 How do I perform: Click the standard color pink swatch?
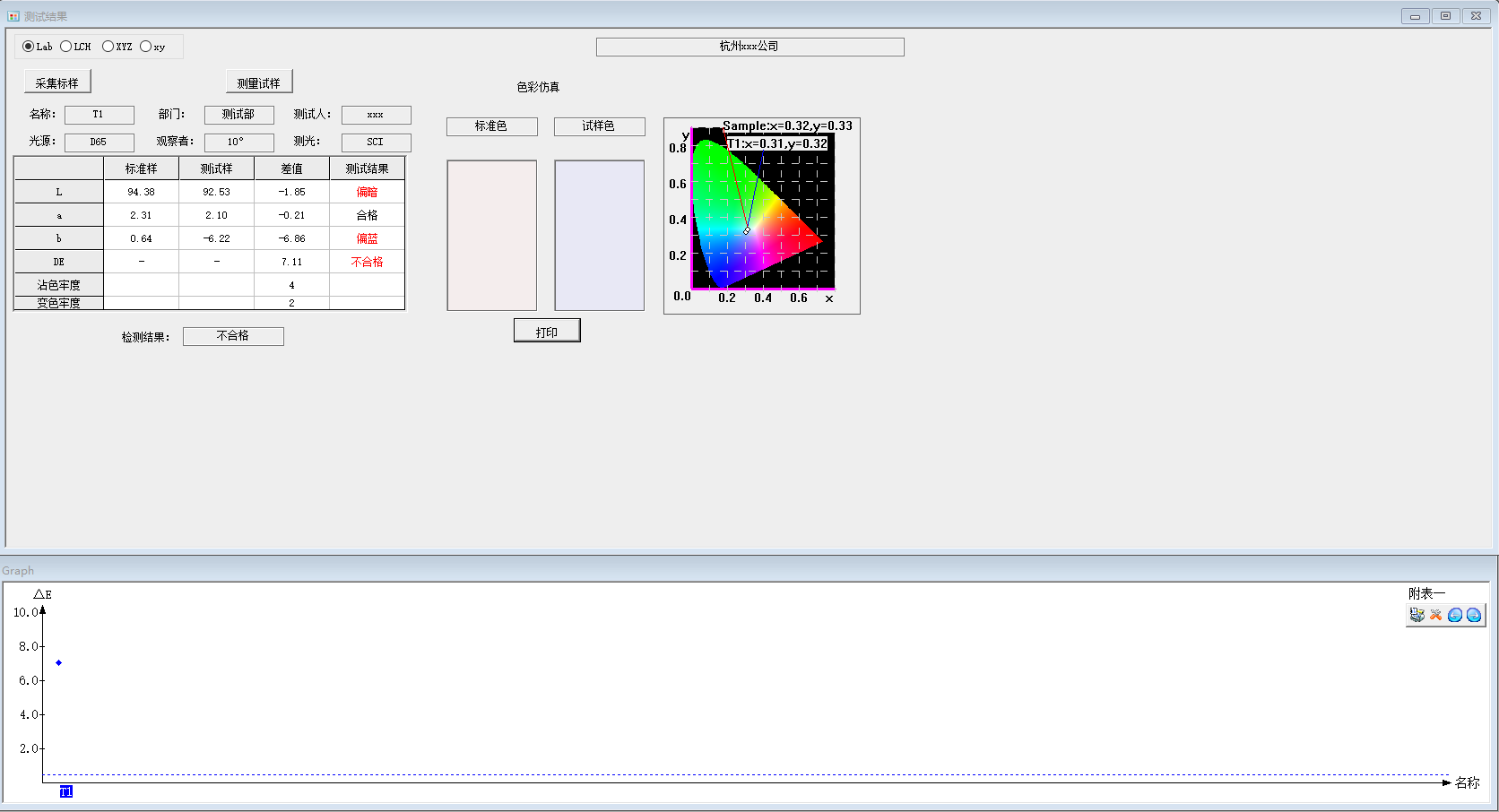pyautogui.click(x=492, y=236)
